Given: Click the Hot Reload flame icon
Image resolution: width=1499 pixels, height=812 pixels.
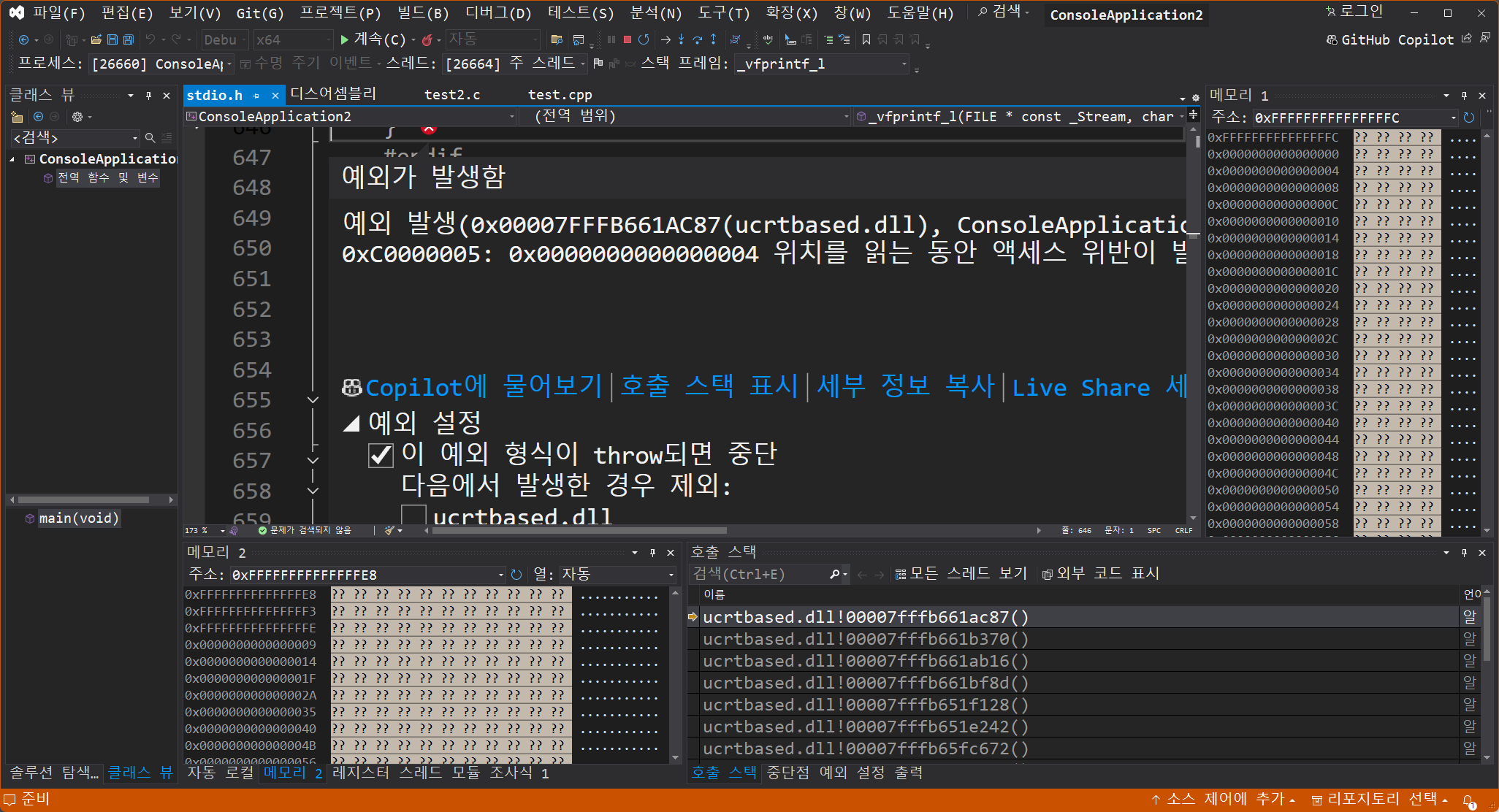Looking at the screenshot, I should pyautogui.click(x=427, y=39).
